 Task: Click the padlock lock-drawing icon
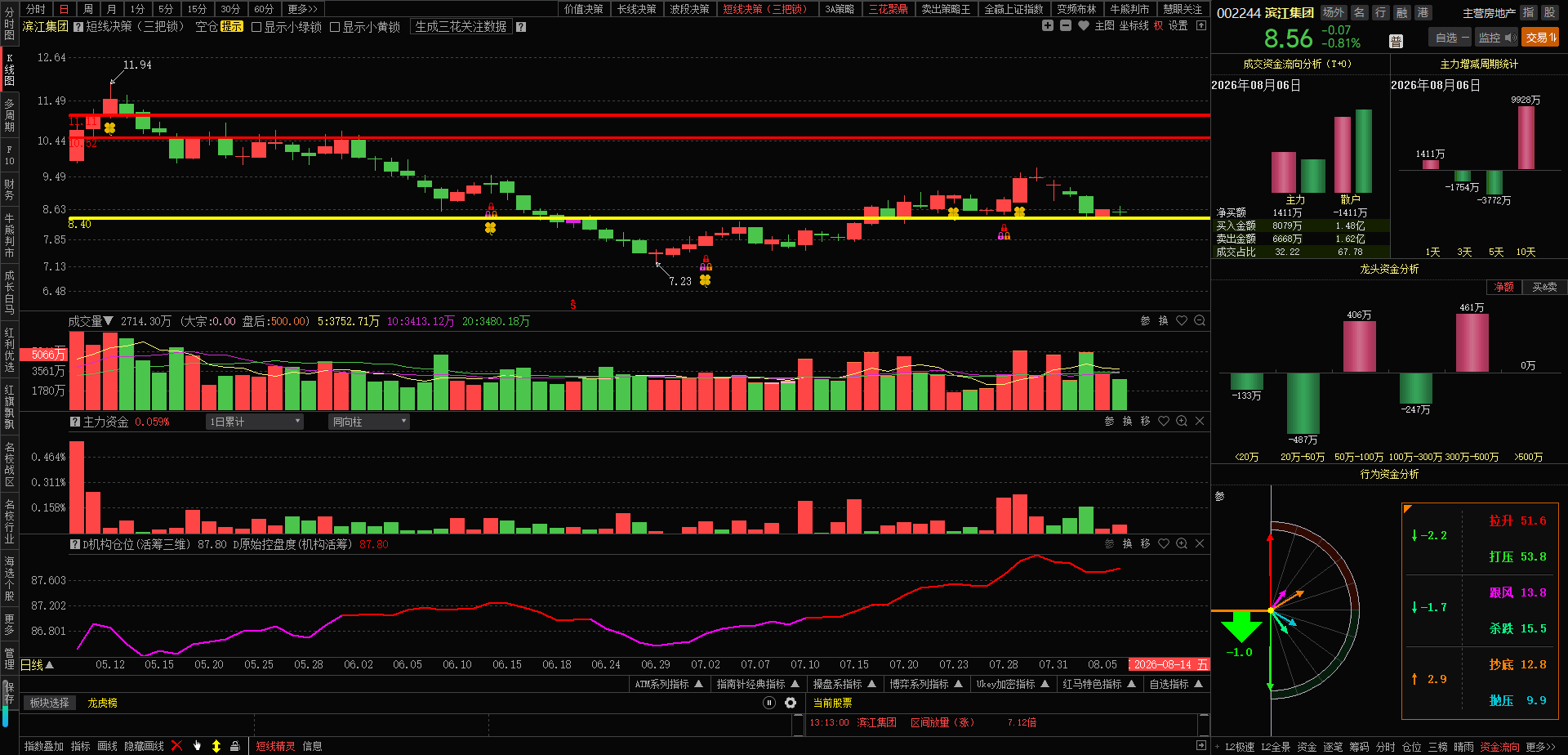pos(235,746)
